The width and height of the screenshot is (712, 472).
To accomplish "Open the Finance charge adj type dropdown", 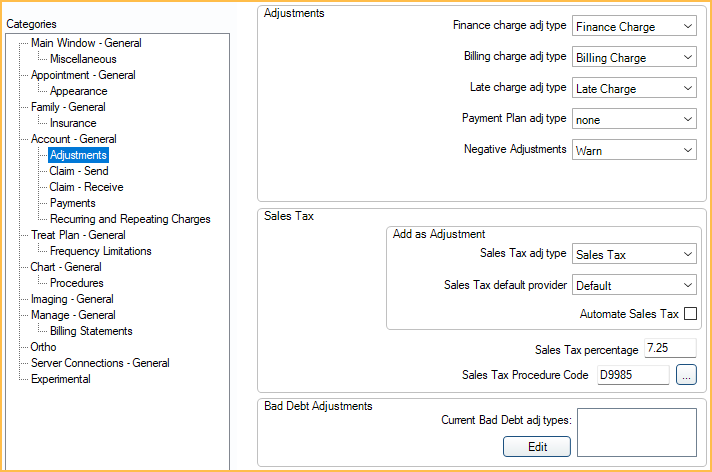I will 634,26.
